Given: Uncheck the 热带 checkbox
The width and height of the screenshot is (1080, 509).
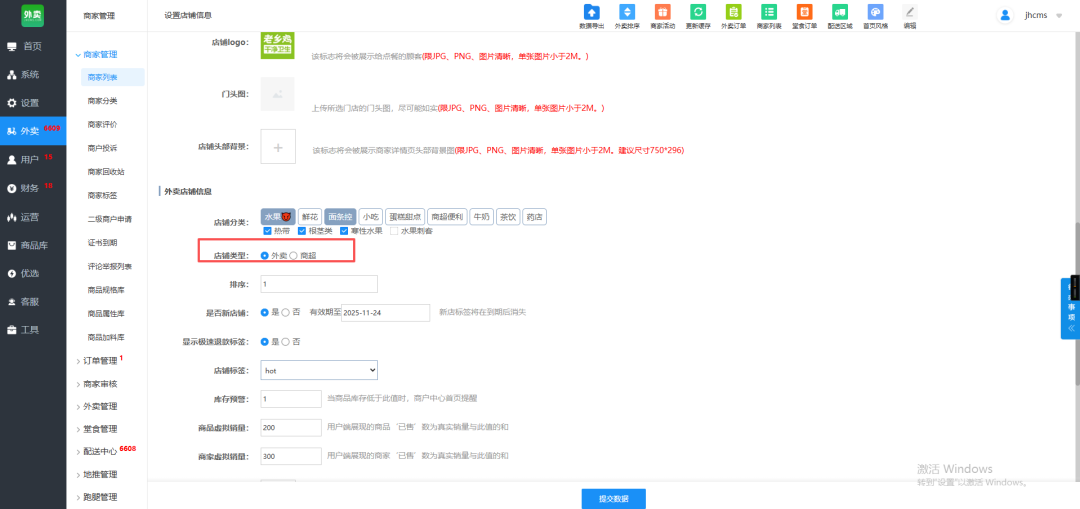Looking at the screenshot, I should tap(266, 231).
